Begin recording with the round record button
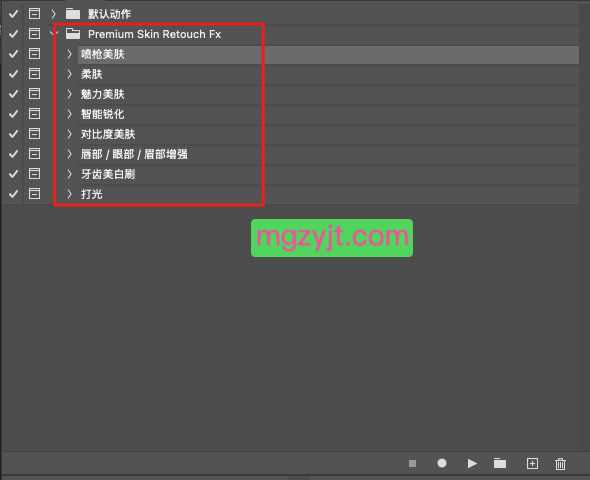Viewport: 590px width, 480px height. [442, 463]
